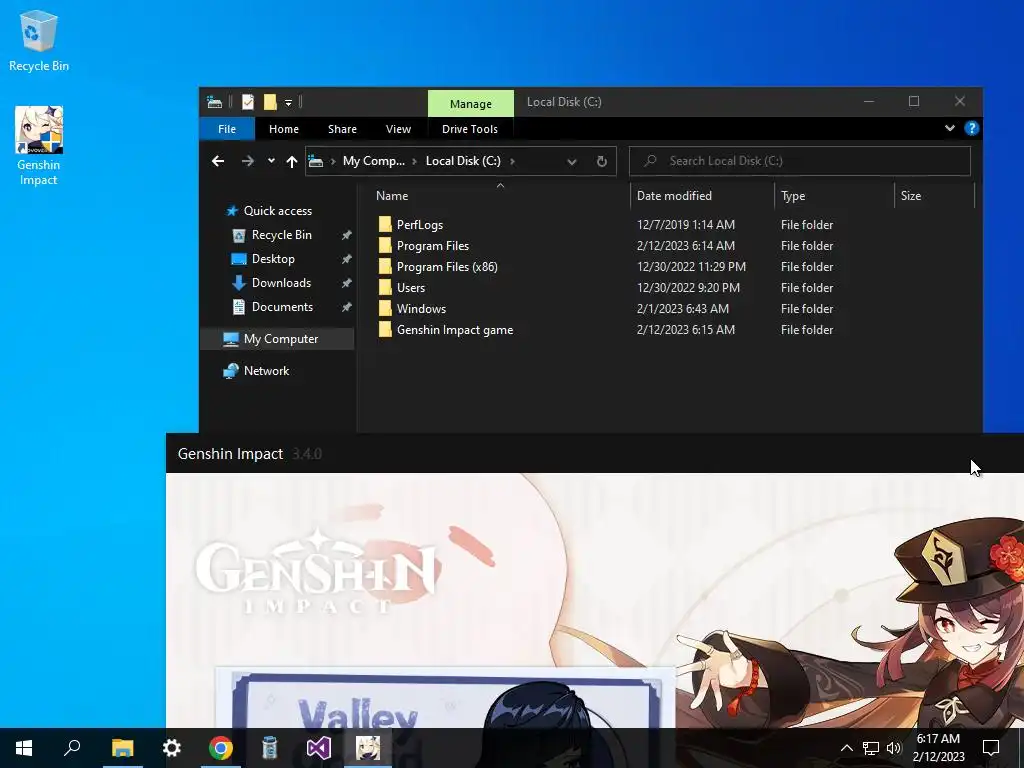
Task: Select Network in navigation pane
Action: coord(266,371)
